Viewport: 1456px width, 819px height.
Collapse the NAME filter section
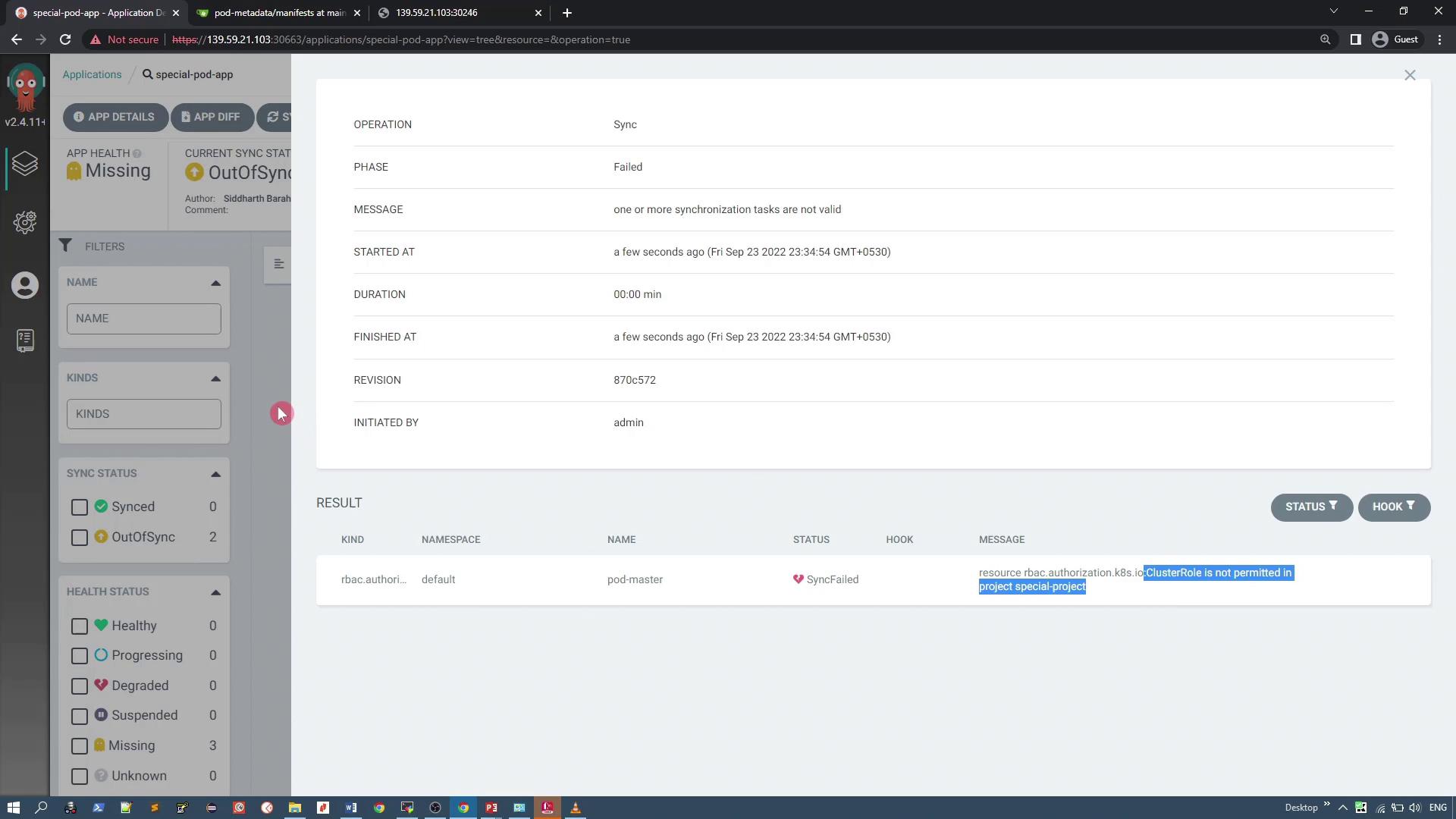coord(215,283)
